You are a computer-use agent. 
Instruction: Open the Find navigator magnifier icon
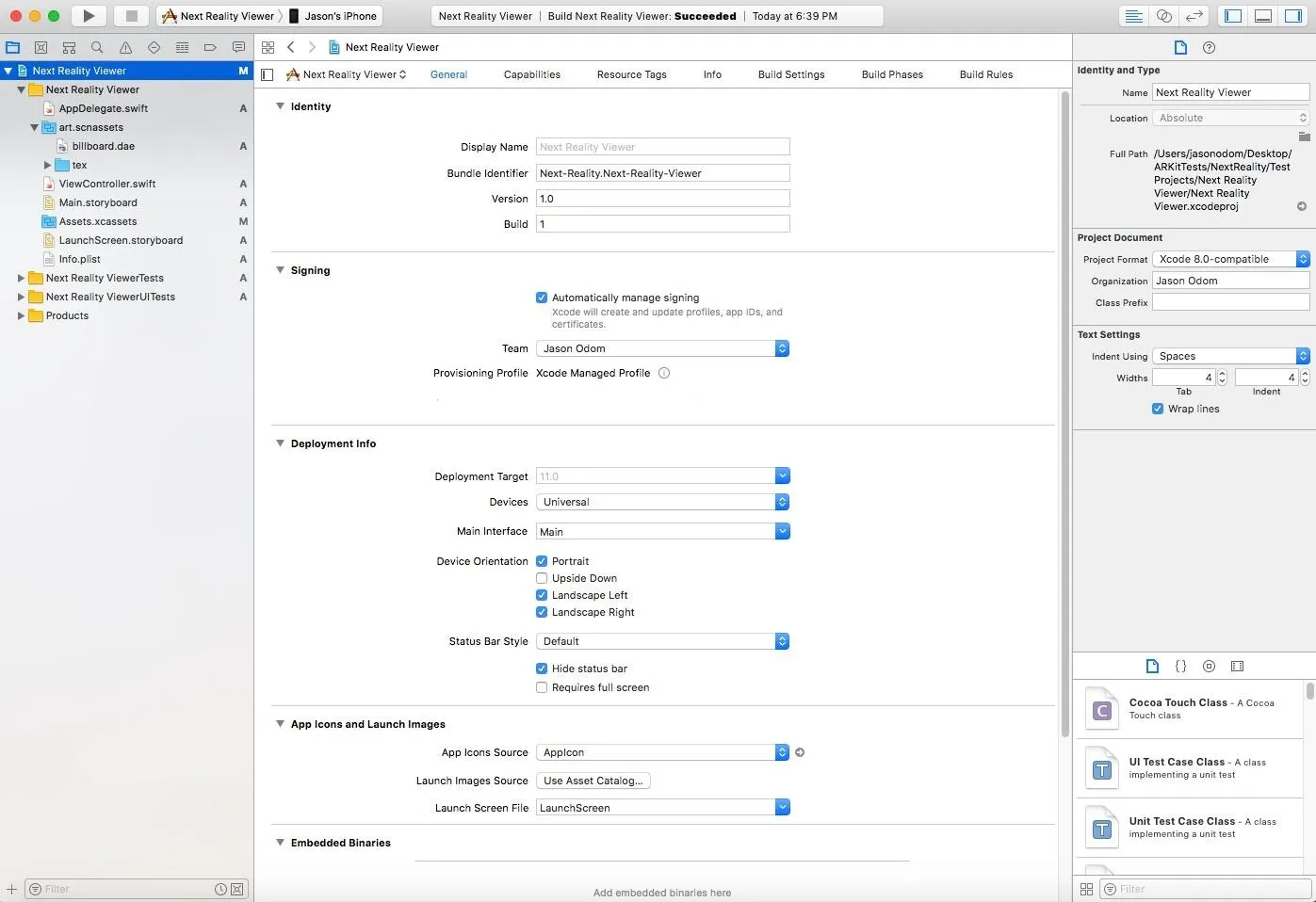click(x=97, y=47)
